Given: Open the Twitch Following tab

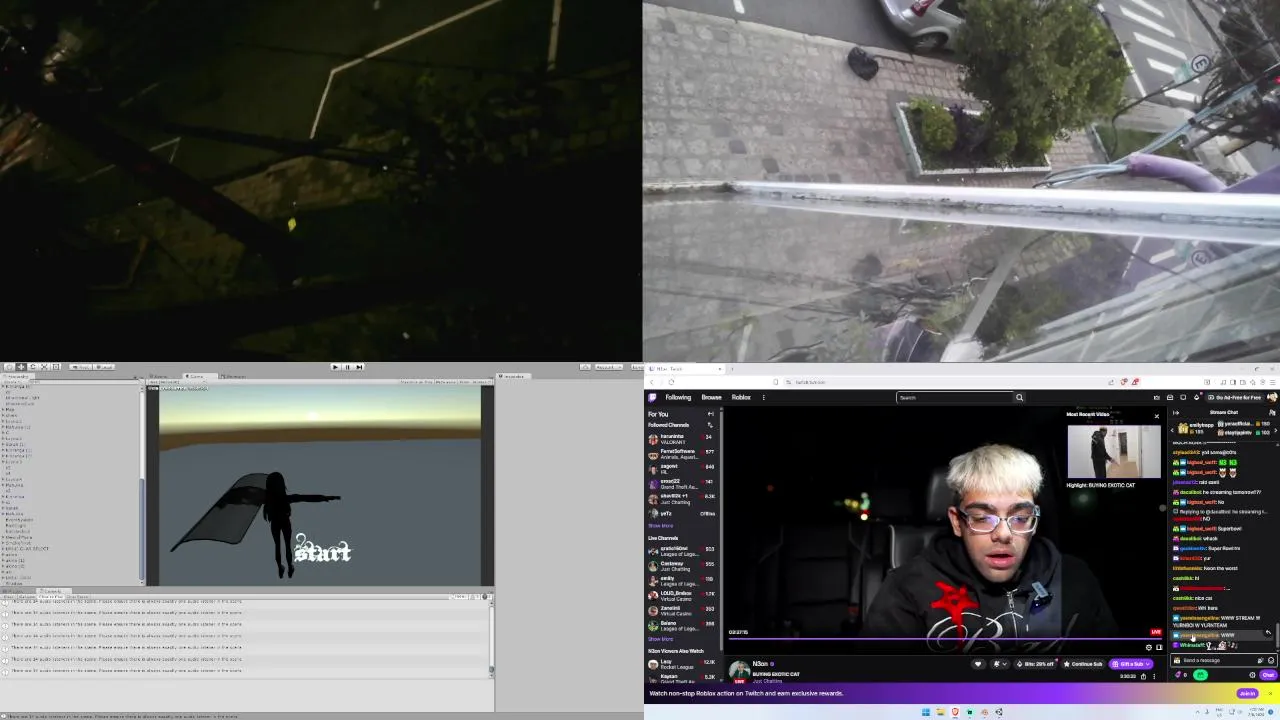Looking at the screenshot, I should [678, 397].
